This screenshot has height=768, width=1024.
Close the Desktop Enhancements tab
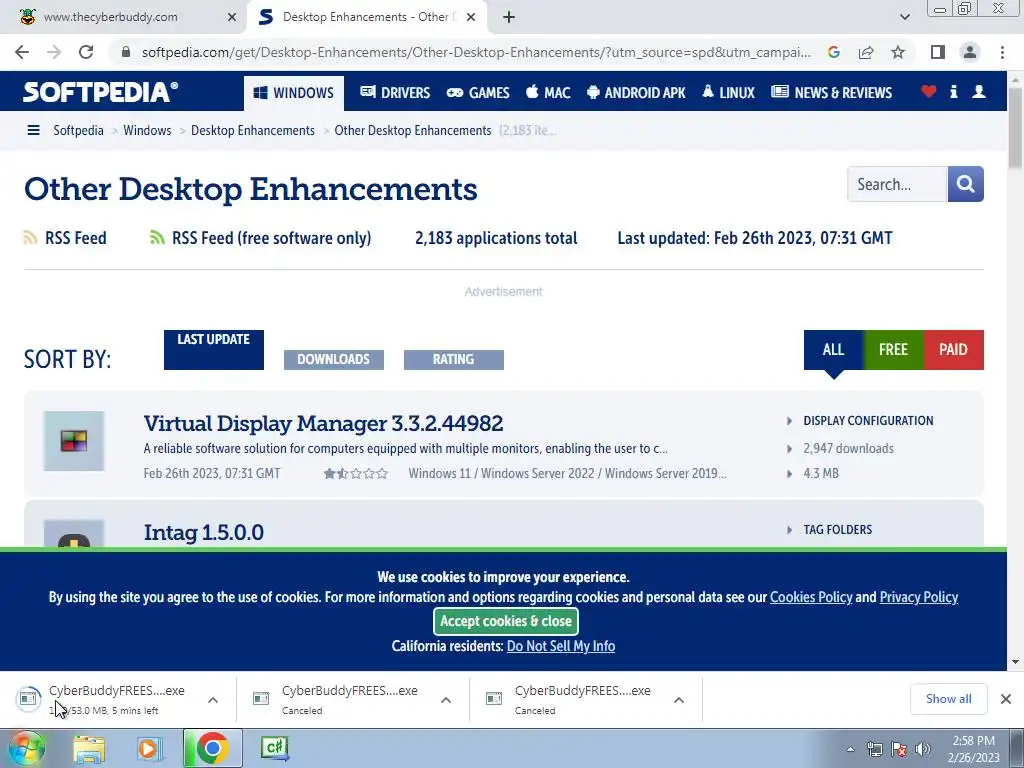coord(471,17)
